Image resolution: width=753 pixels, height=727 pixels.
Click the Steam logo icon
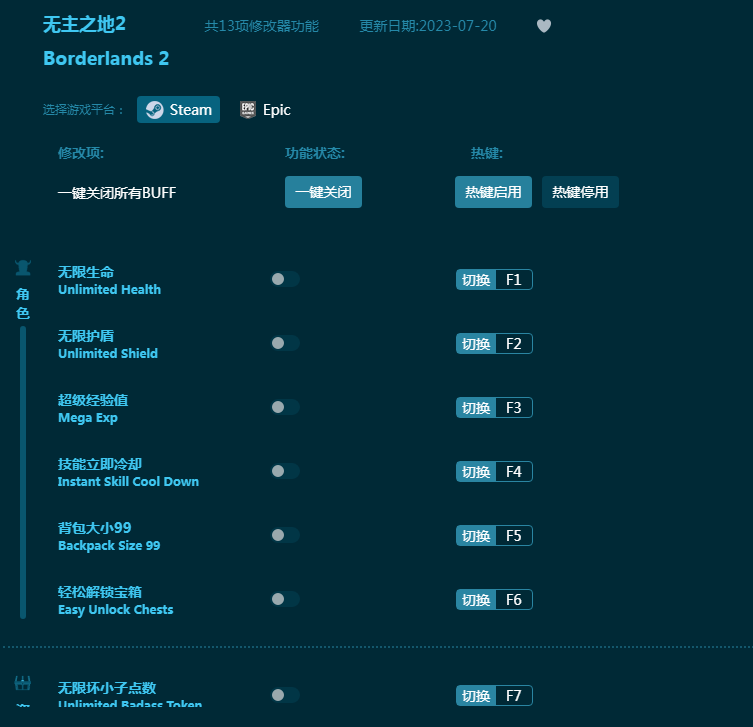pyautogui.click(x=155, y=109)
